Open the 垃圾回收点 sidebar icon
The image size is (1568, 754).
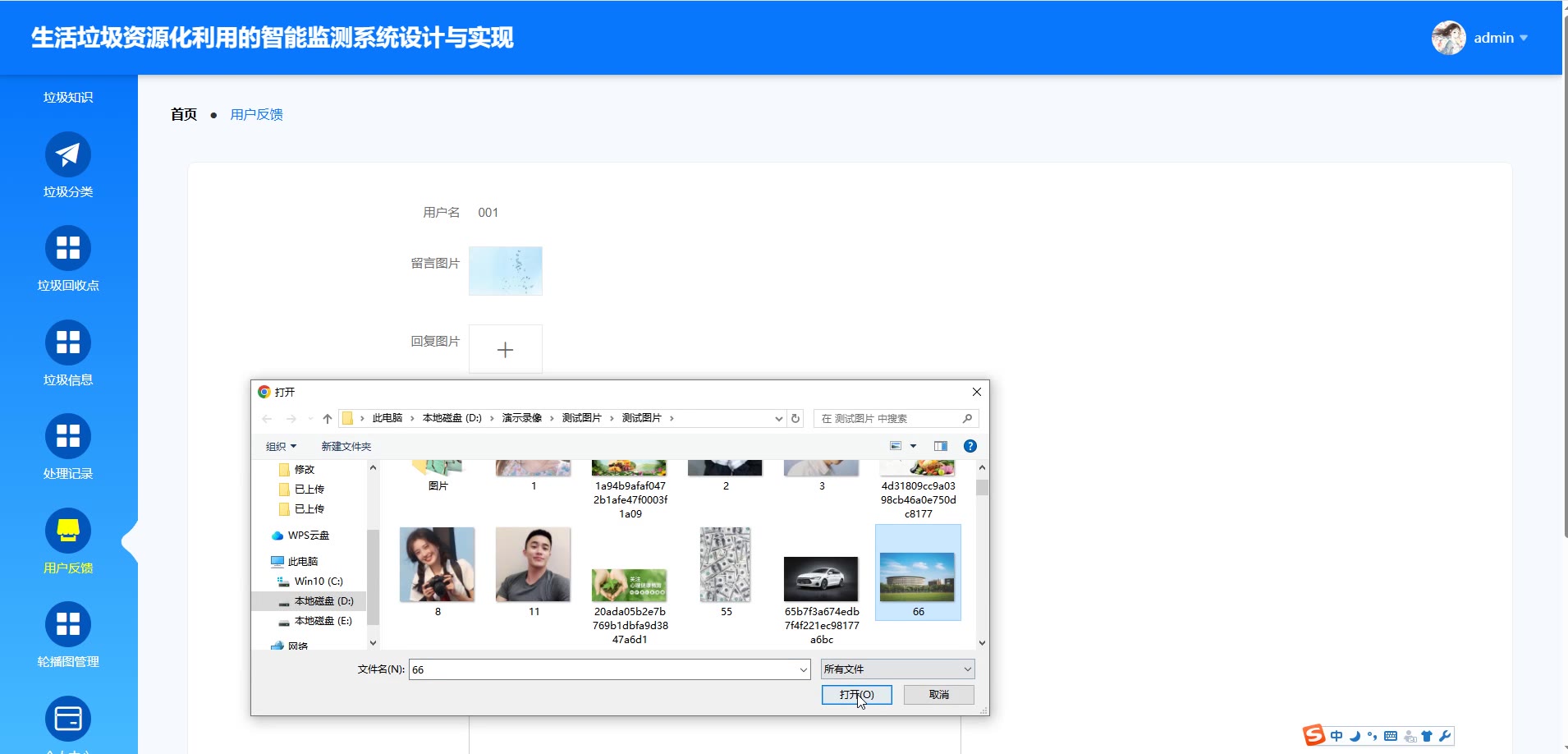point(67,248)
